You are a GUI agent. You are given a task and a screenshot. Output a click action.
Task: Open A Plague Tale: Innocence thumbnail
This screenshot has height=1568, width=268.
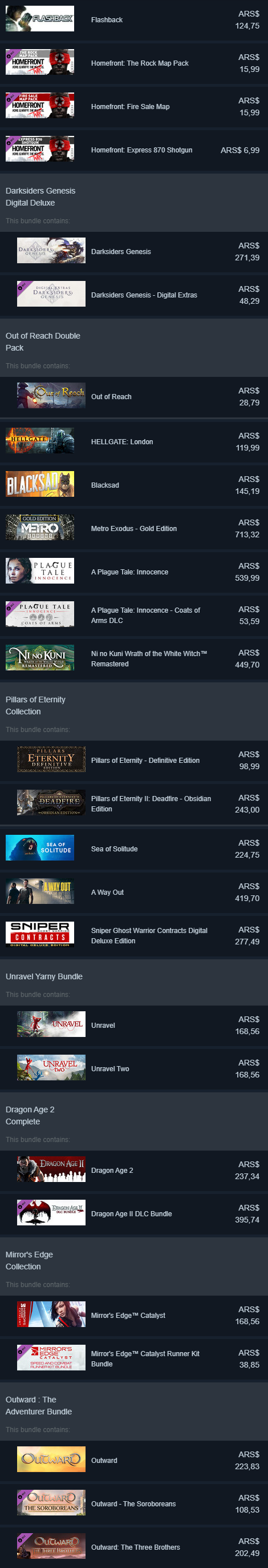pyautogui.click(x=39, y=571)
